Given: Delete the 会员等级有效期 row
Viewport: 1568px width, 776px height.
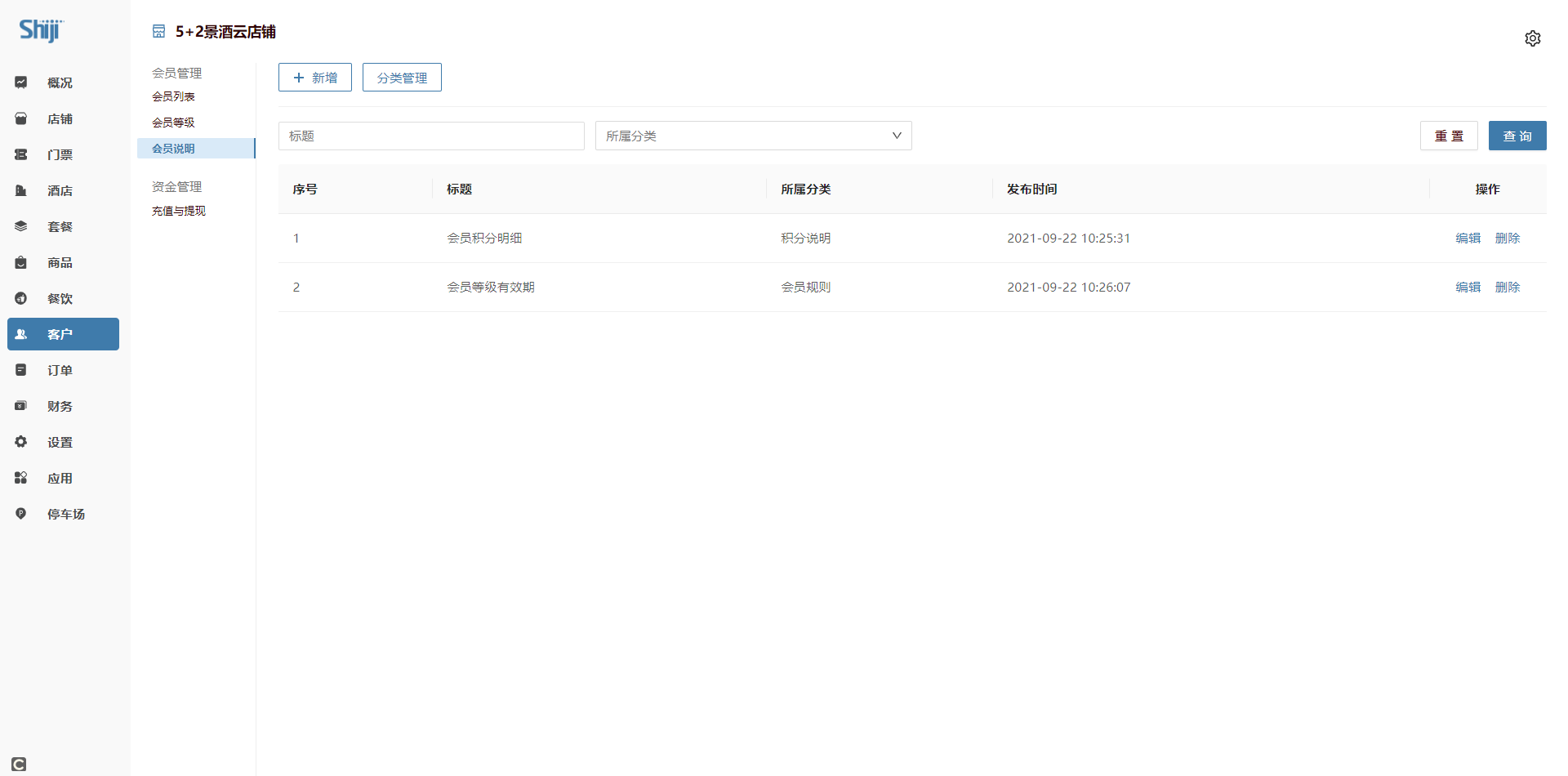Looking at the screenshot, I should (1508, 287).
